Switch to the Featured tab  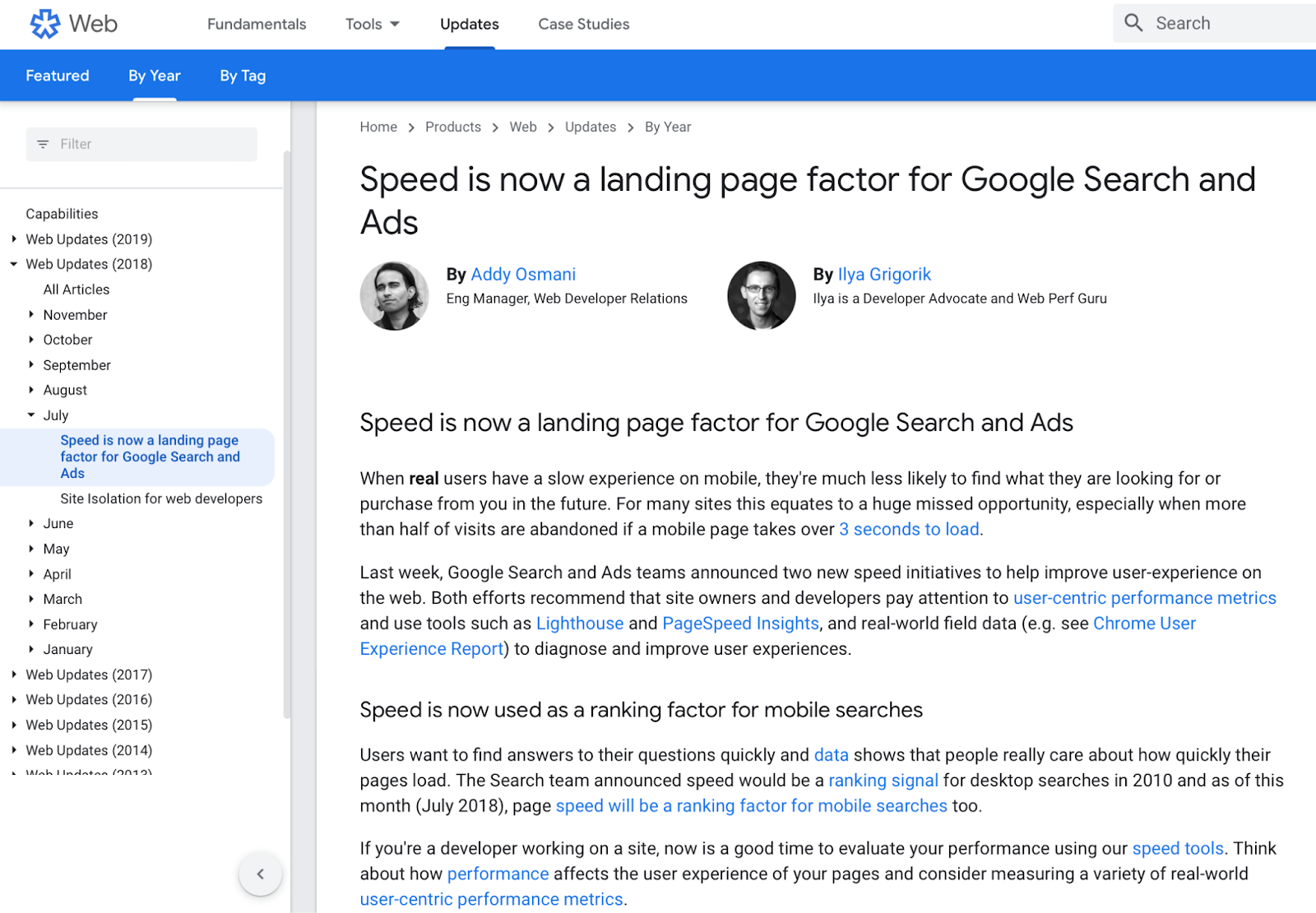(58, 76)
